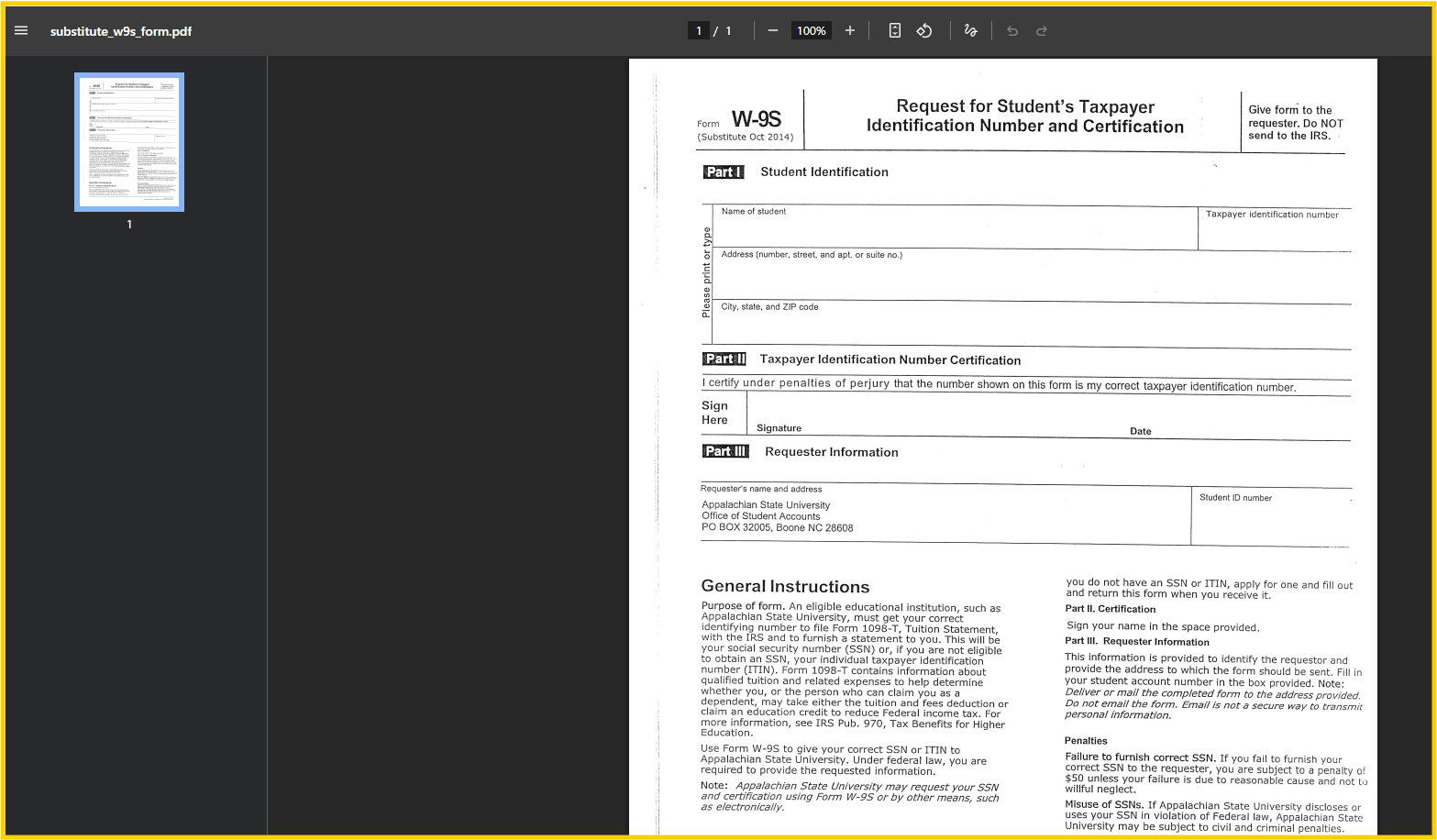Click 'Taxpayer identification number' field label
Viewport: 1437px width, 840px height.
coord(1272,215)
